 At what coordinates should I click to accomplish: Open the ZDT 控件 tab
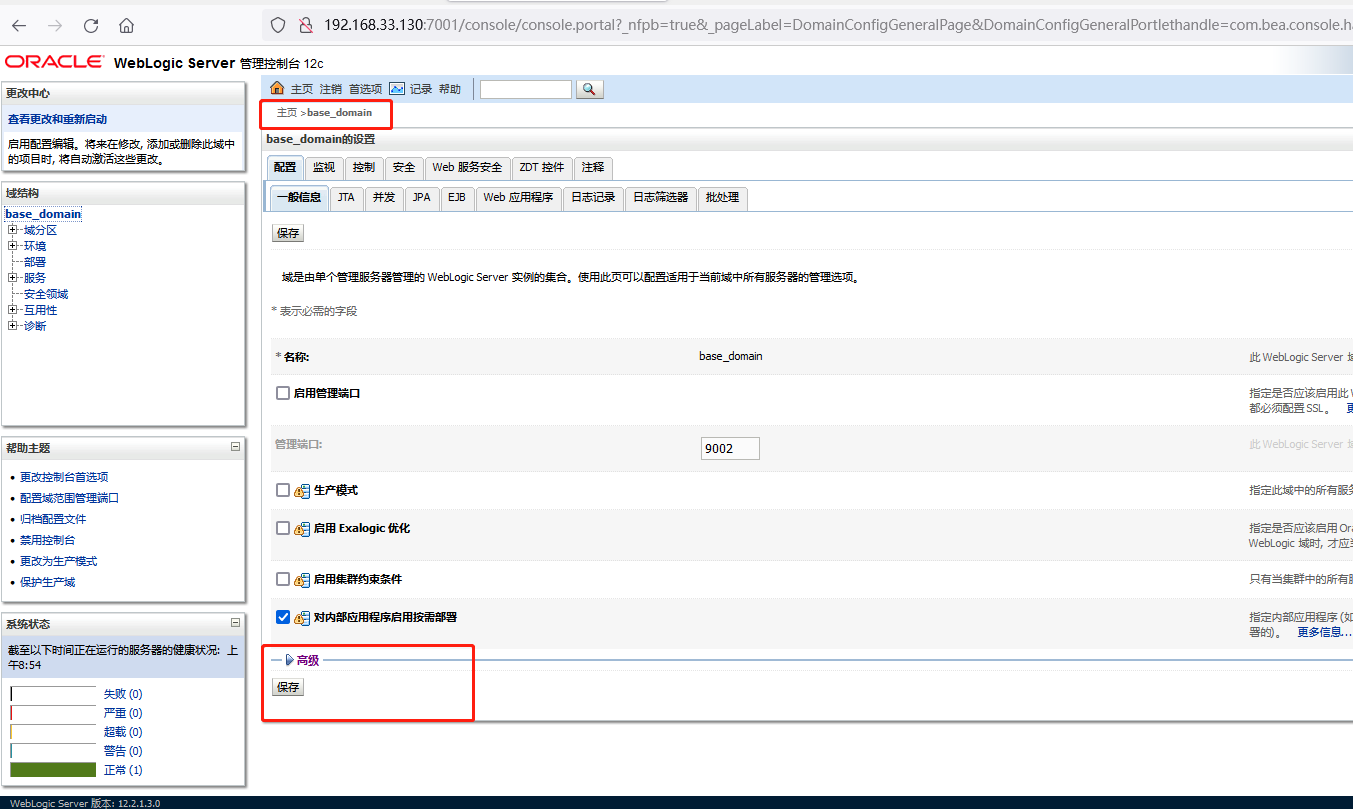pos(542,168)
